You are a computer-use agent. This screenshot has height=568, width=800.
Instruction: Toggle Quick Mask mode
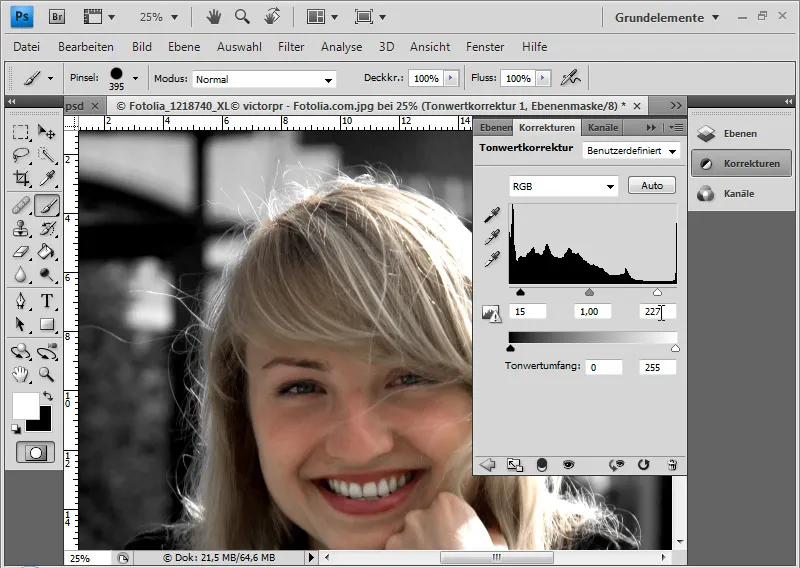(35, 453)
